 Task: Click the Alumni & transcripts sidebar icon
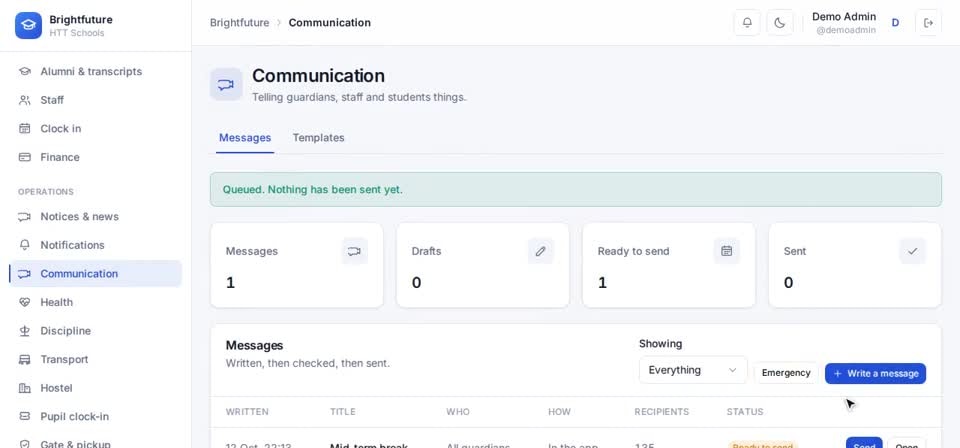pos(24,72)
